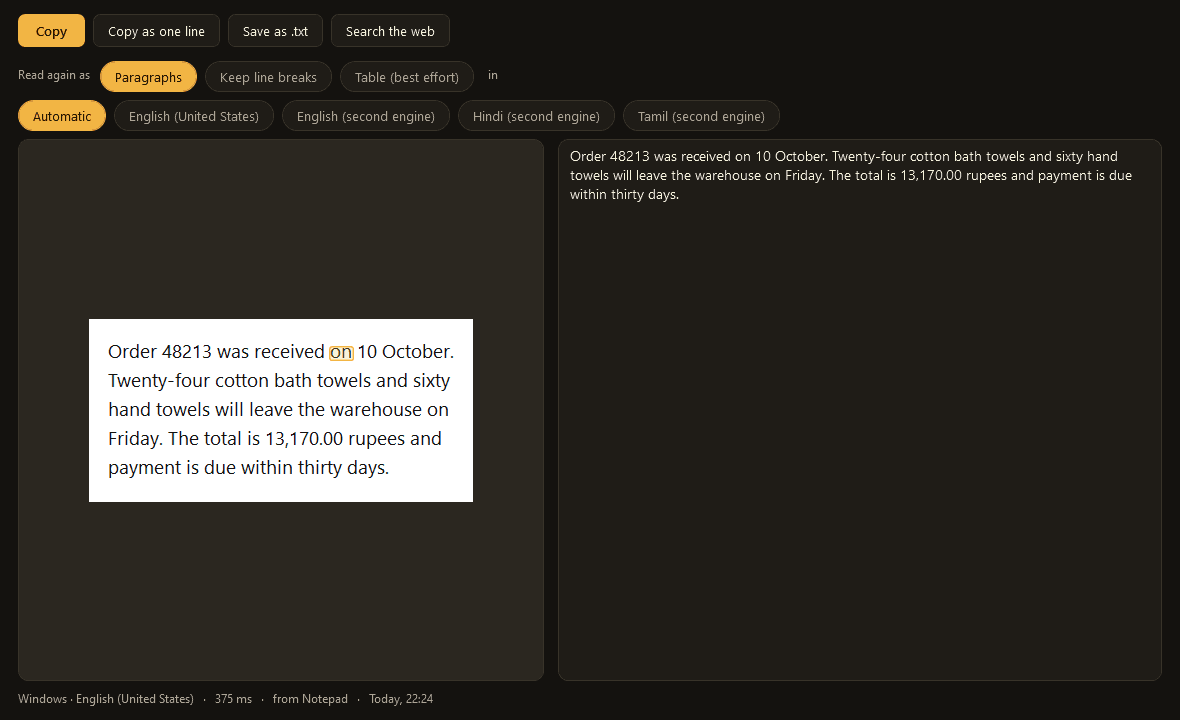Viewport: 1180px width, 720px height.
Task: Choose Tamil (second engine)
Action: pyautogui.click(x=701, y=116)
